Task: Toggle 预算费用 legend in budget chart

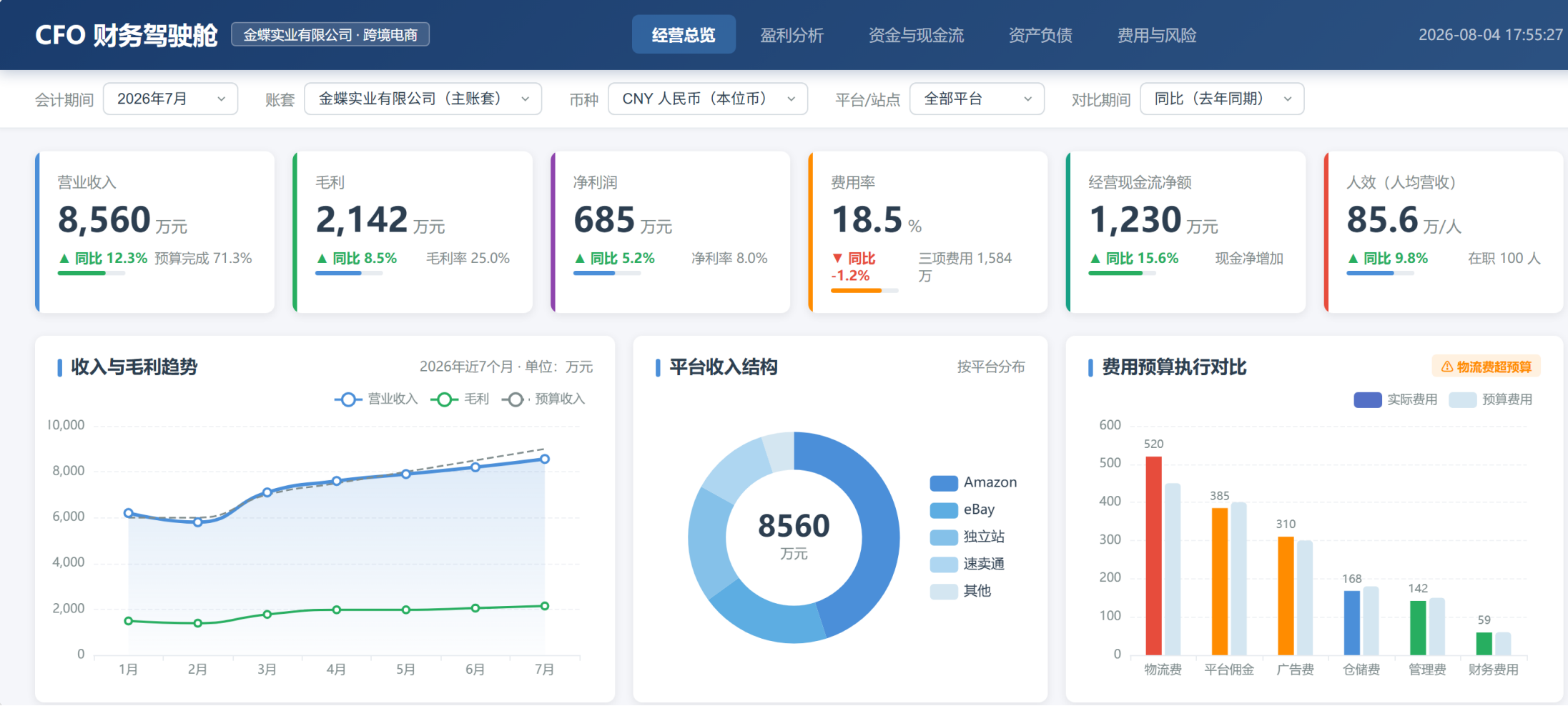Action: point(1491,399)
